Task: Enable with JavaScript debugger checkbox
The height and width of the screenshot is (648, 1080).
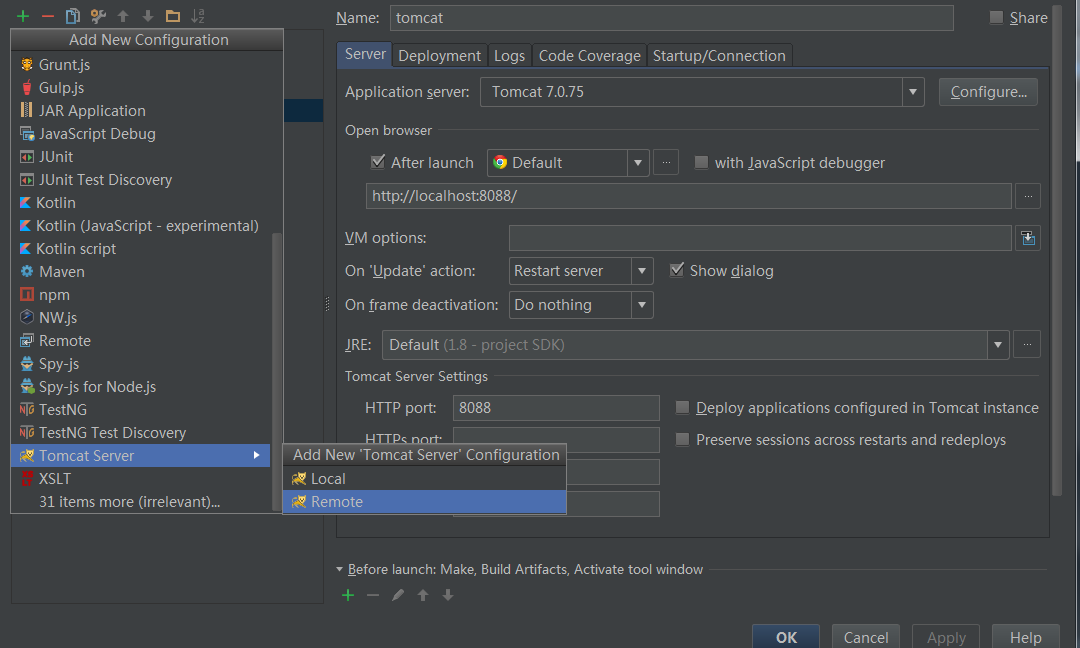Action: coord(701,163)
